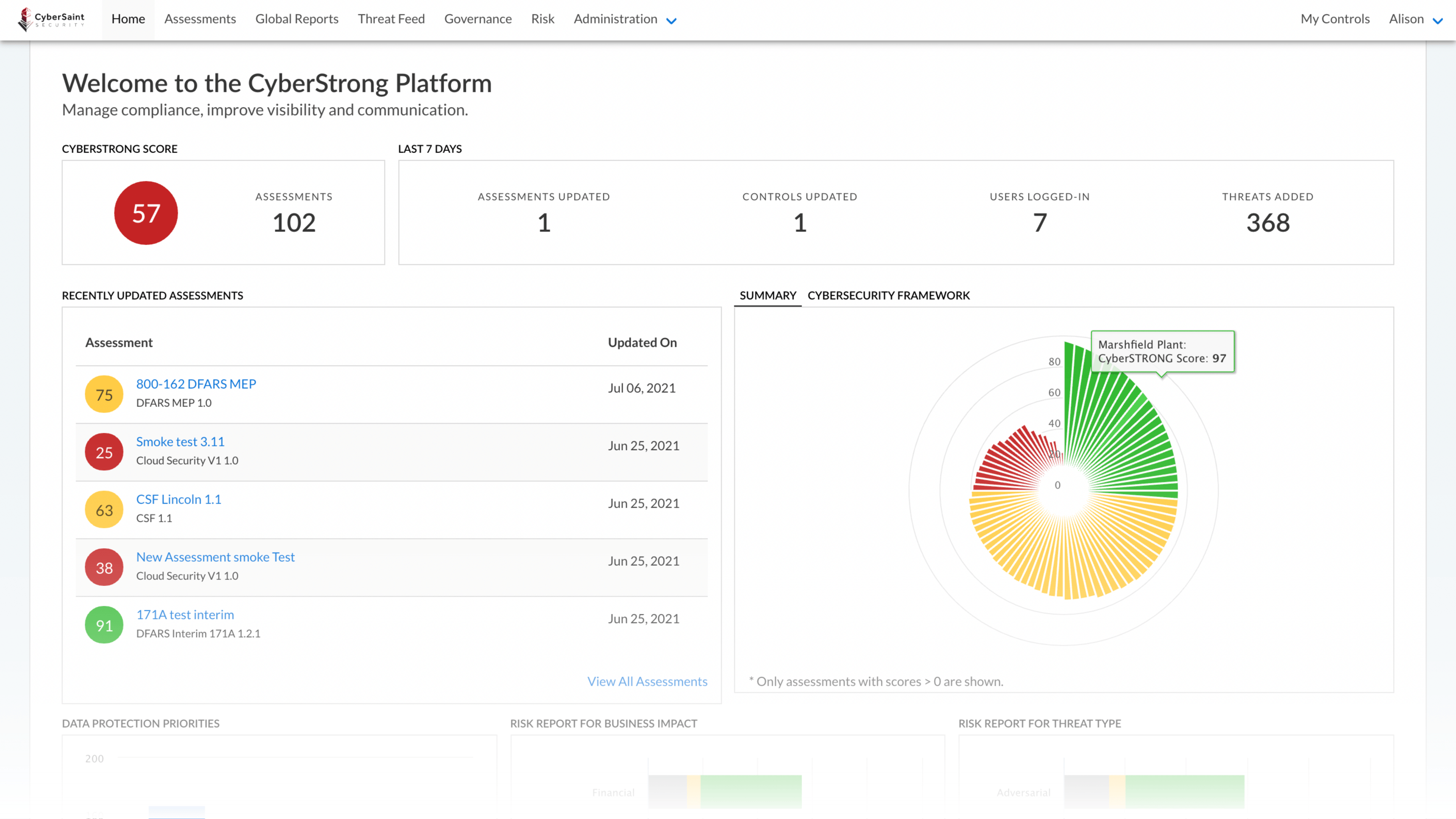The width and height of the screenshot is (1456, 819).
Task: Click the red CyberStrong score circle showing 57
Action: pyautogui.click(x=146, y=213)
